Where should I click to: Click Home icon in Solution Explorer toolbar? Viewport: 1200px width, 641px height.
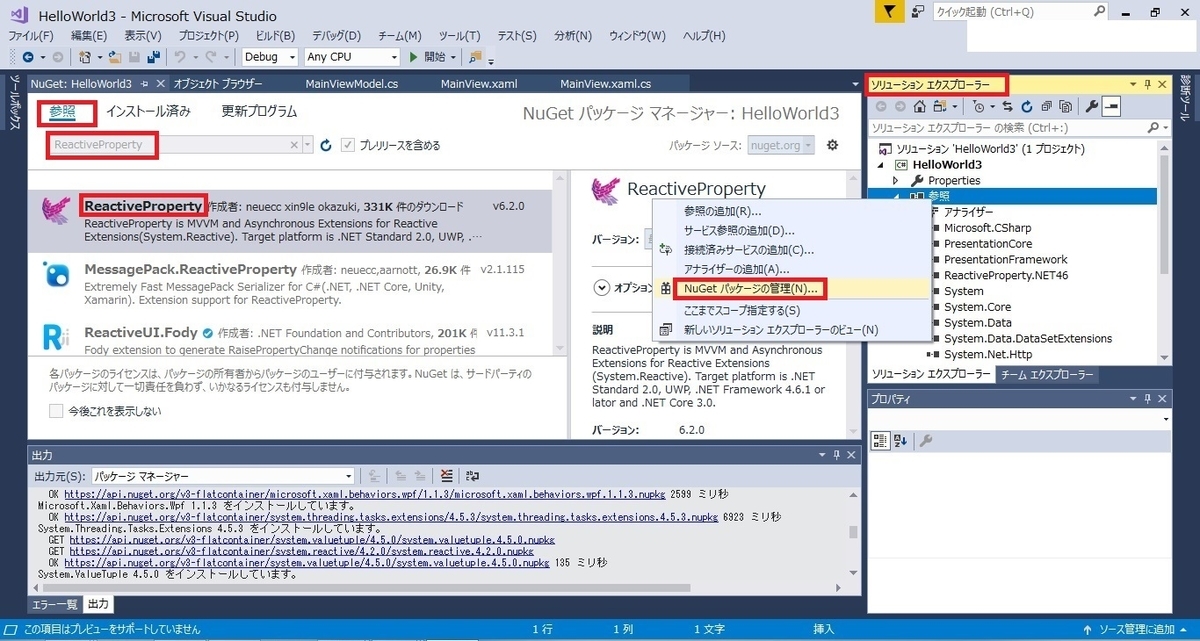(x=918, y=106)
